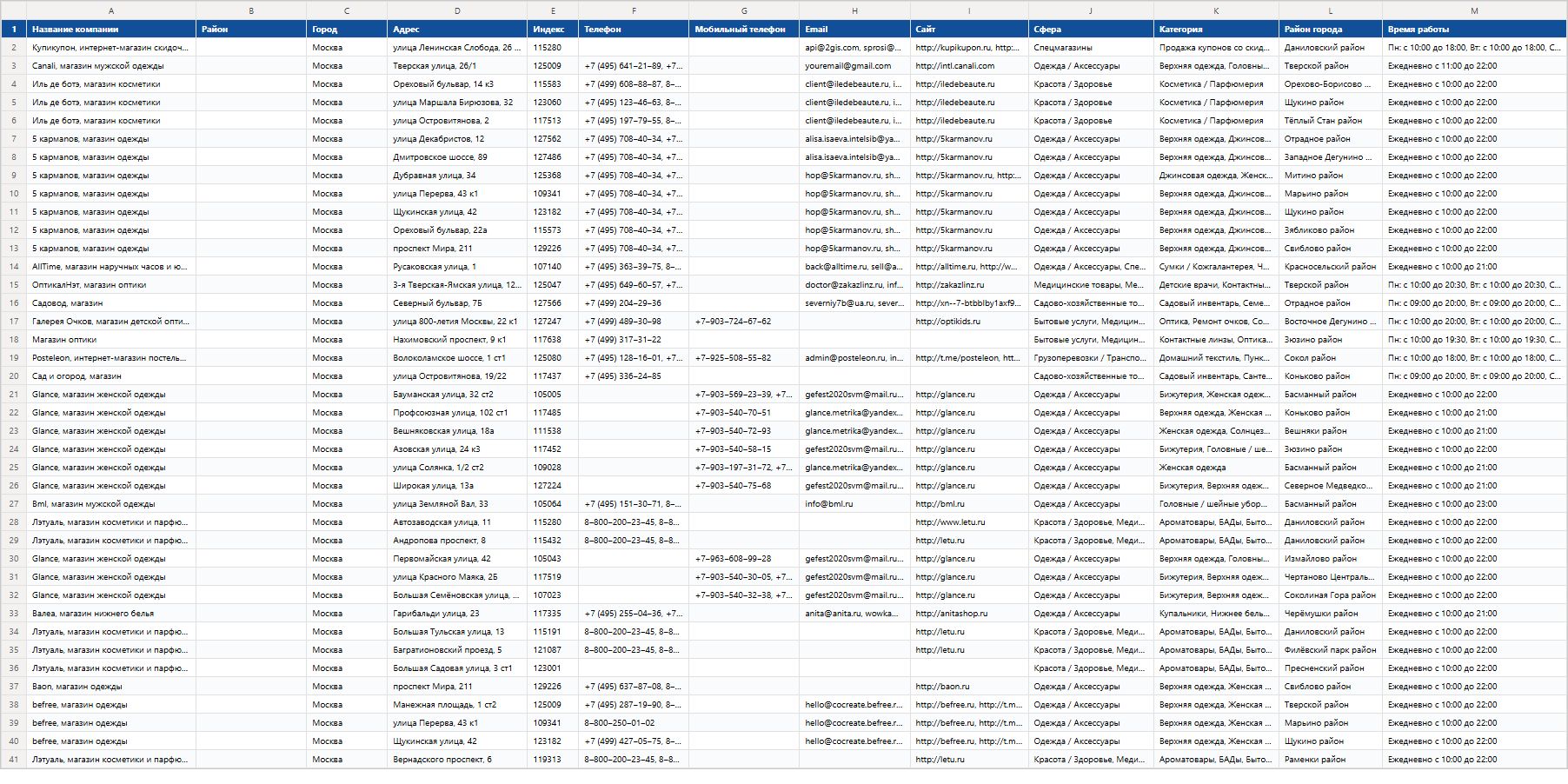Click the 'Город' header cell

[347, 30]
